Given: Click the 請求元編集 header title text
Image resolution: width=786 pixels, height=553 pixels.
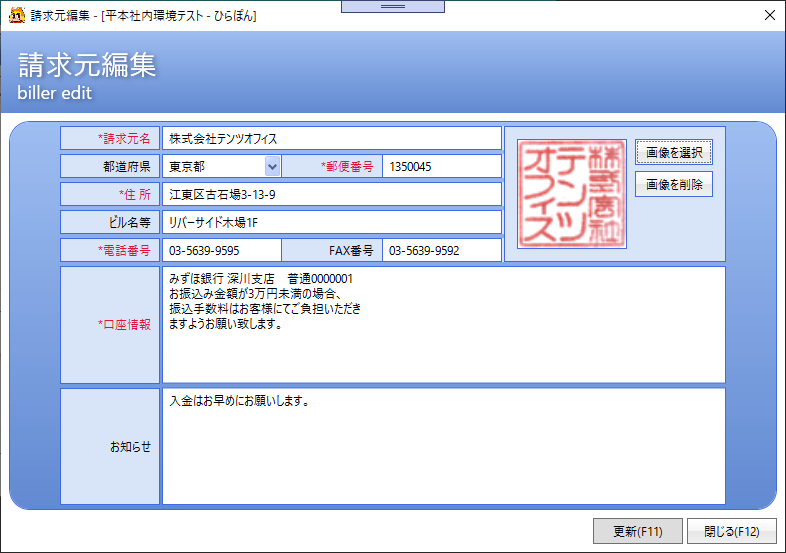Looking at the screenshot, I should (x=87, y=66).
